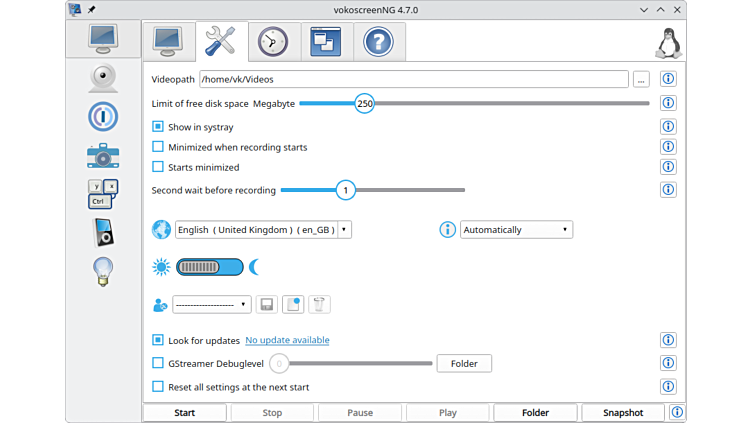Click the No update available link
Viewport: 752px width, 423px height.
287,340
